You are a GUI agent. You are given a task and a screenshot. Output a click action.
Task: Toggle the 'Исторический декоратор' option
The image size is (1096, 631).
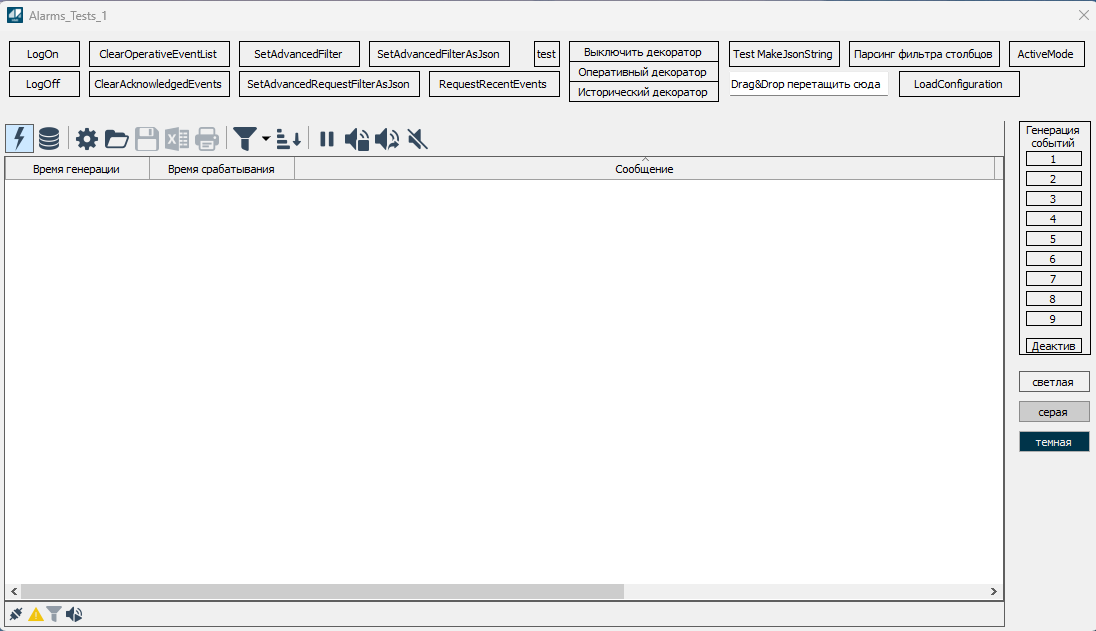pos(642,92)
